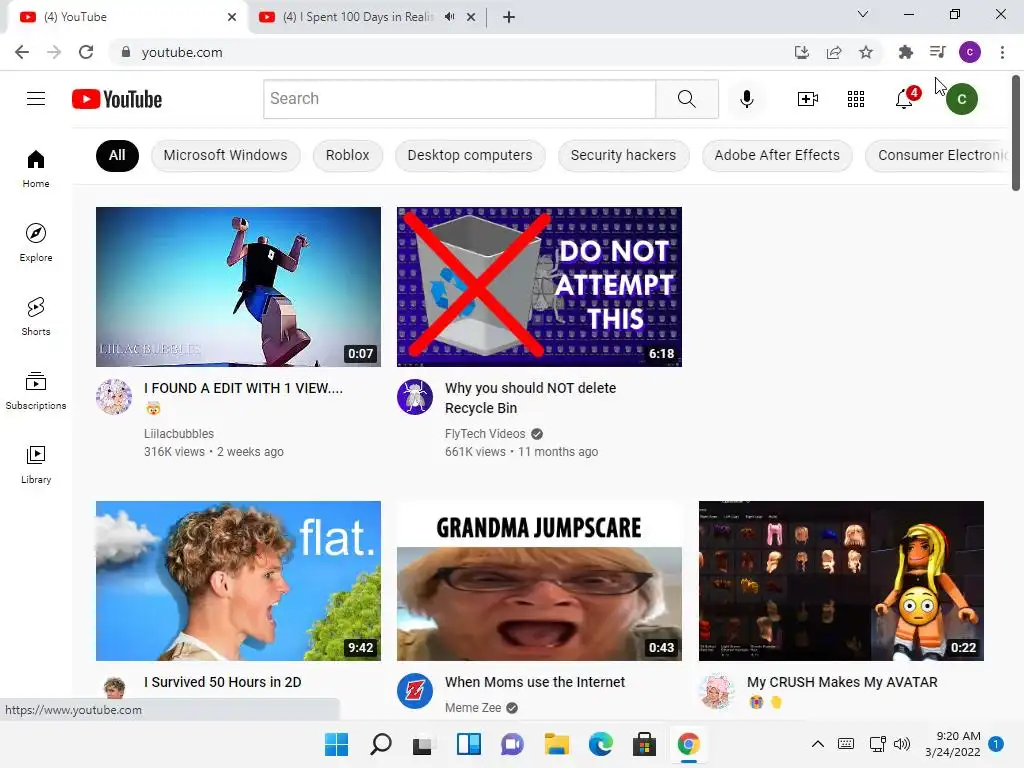The height and width of the screenshot is (768, 1024).
Task: Open the Recycle Bin video thumbnail
Action: coord(539,287)
